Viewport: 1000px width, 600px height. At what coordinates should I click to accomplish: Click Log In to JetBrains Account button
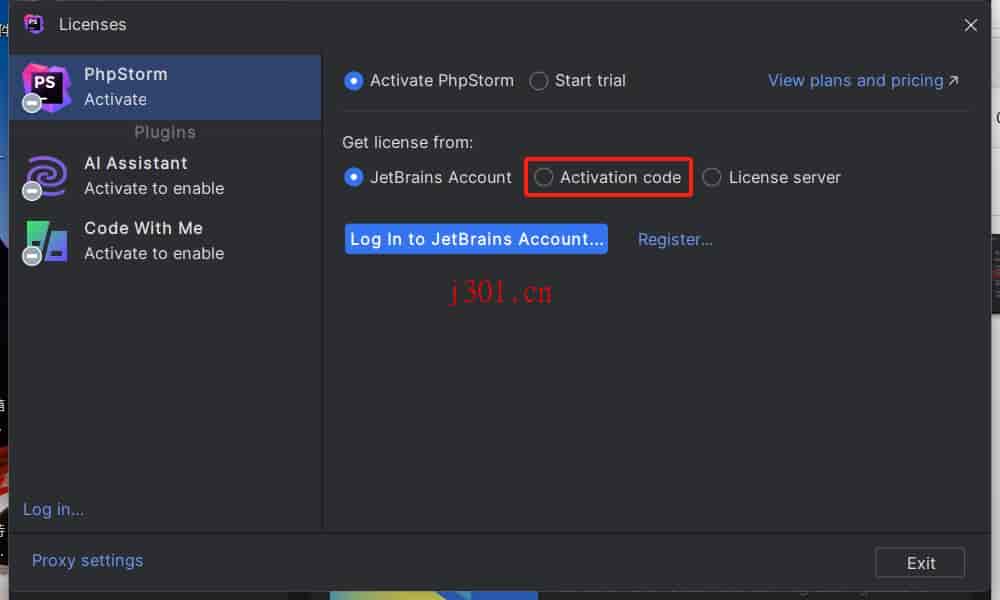pos(476,239)
